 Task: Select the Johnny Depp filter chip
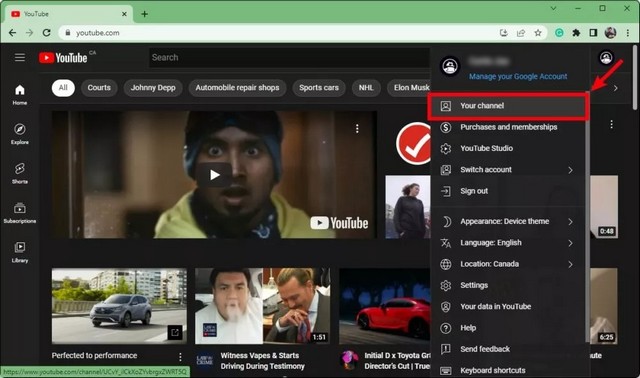pyautogui.click(x=153, y=88)
